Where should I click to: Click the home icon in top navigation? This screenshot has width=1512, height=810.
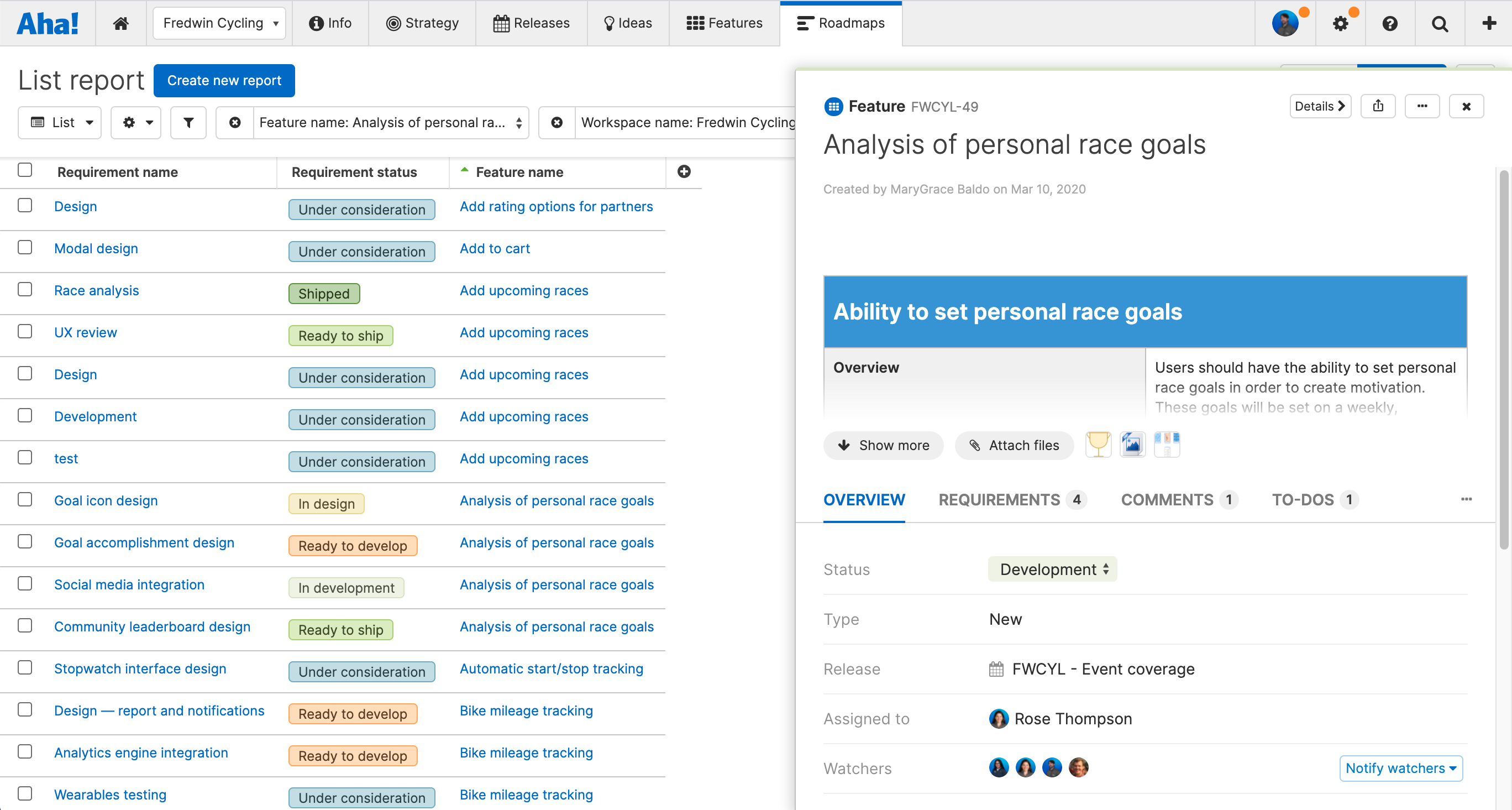pyautogui.click(x=121, y=23)
